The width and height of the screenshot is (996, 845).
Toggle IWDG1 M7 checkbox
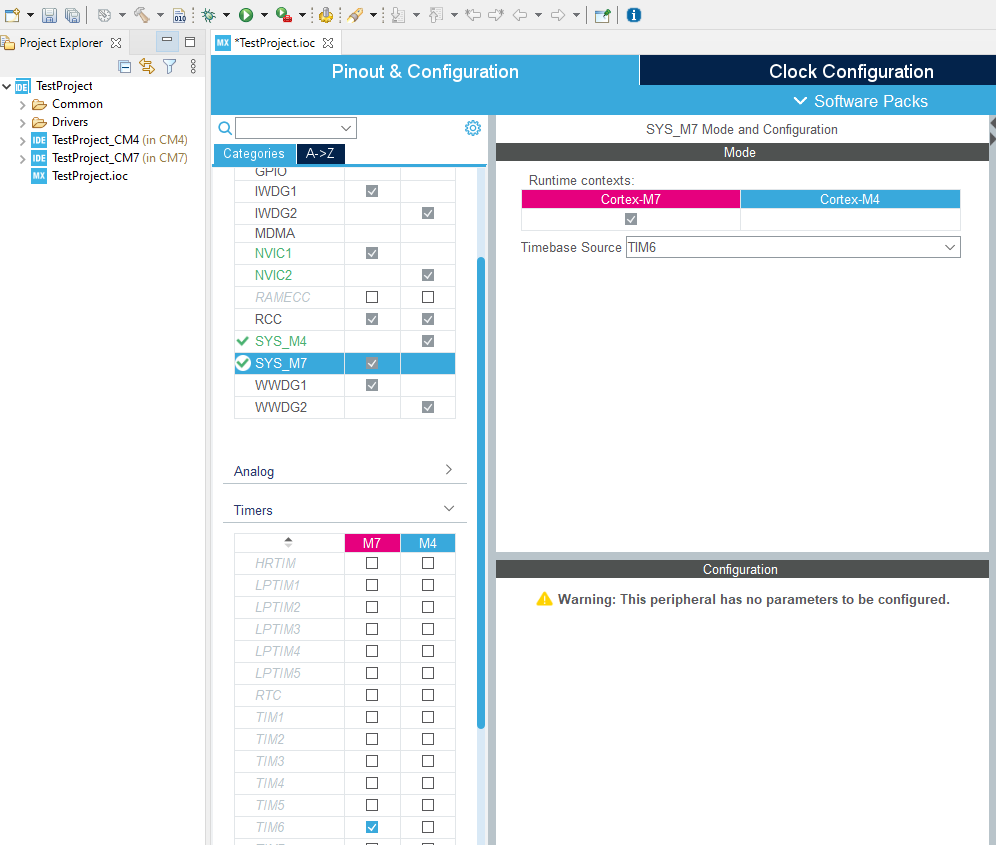372,191
